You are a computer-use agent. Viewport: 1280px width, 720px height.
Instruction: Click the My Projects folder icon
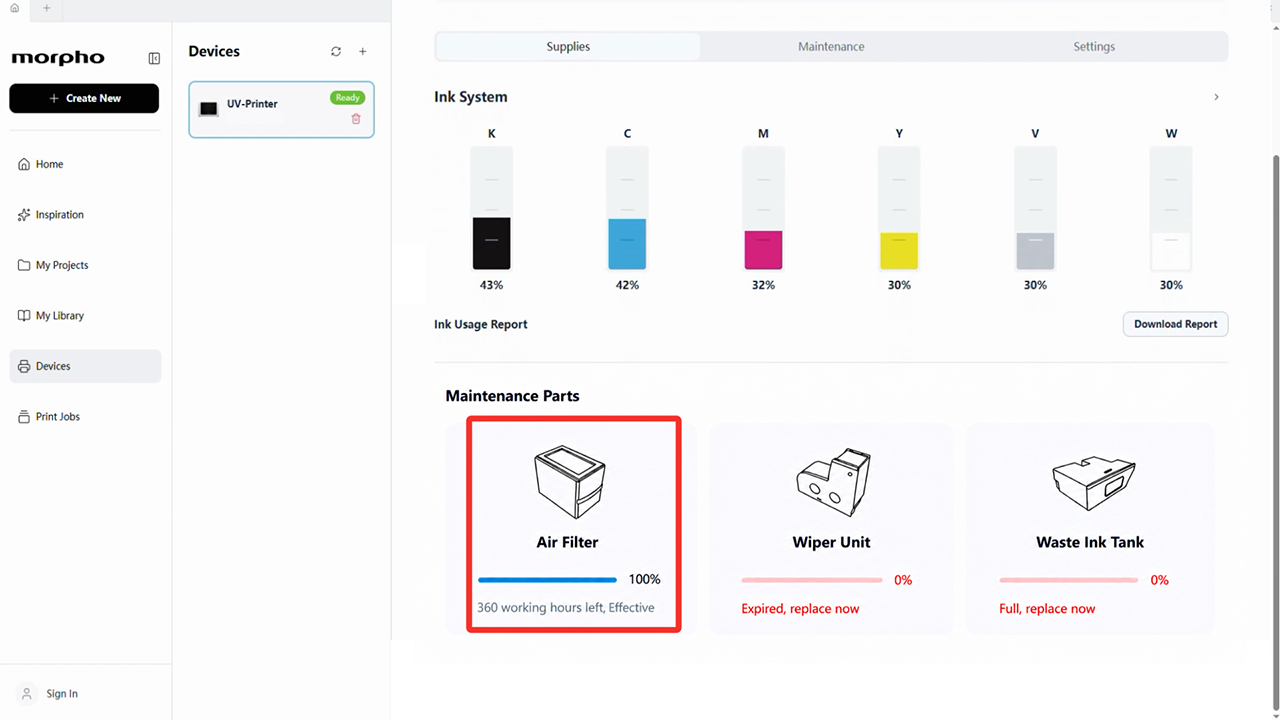[x=24, y=265]
